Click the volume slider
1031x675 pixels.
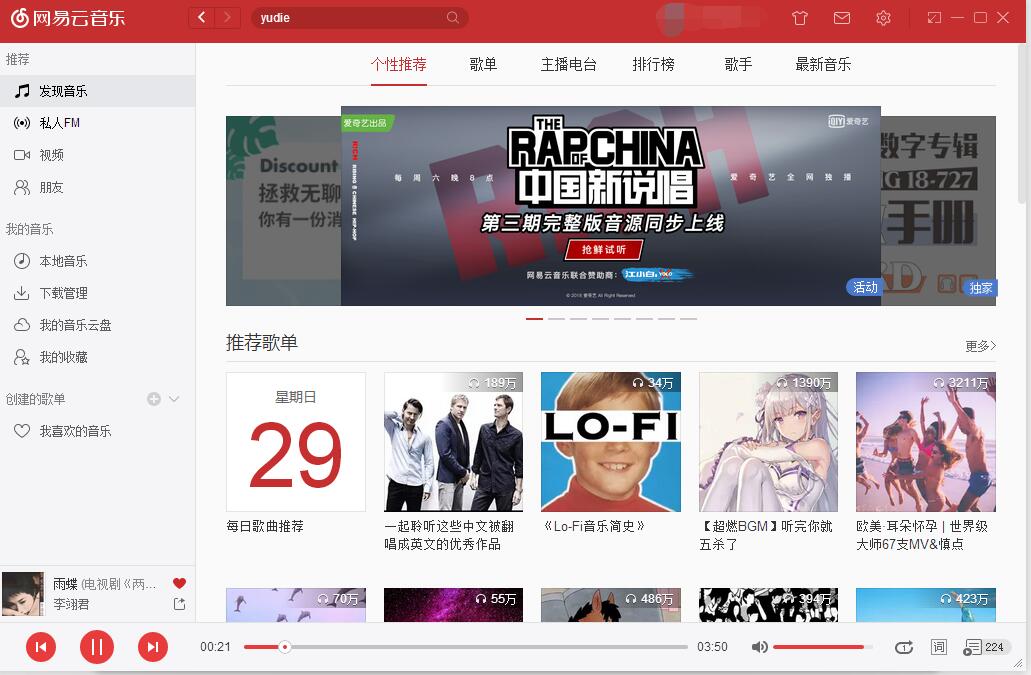tap(823, 647)
